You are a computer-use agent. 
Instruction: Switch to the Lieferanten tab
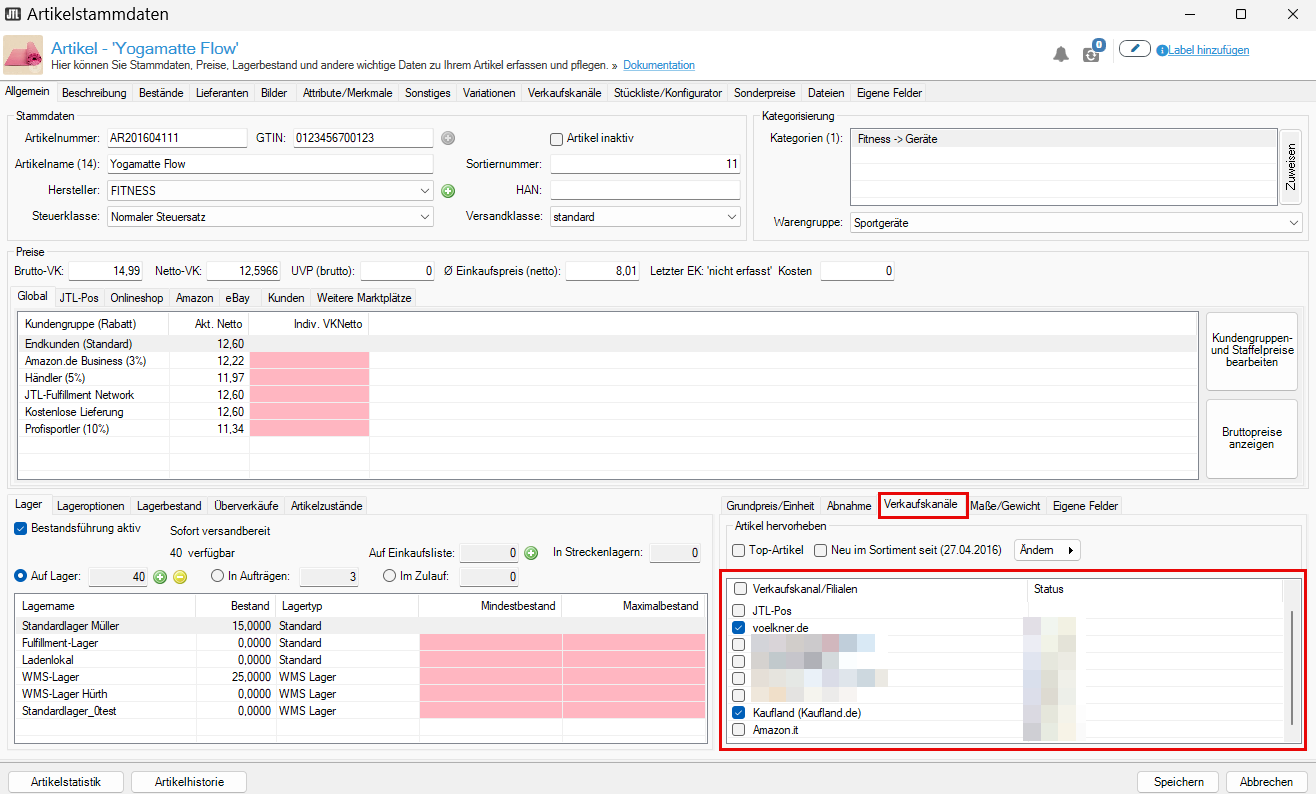click(223, 93)
